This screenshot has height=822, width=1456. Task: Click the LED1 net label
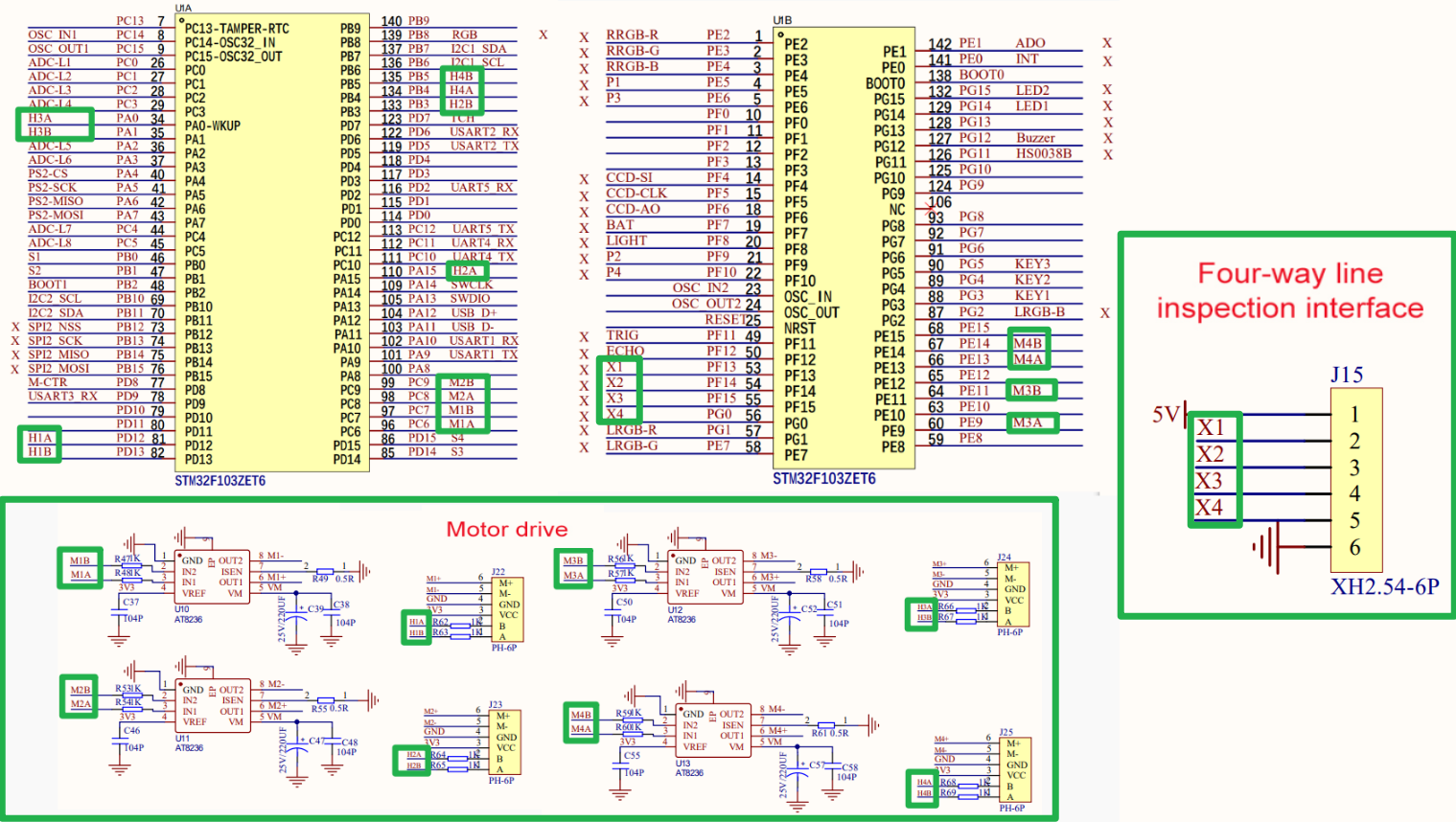[x=1031, y=105]
